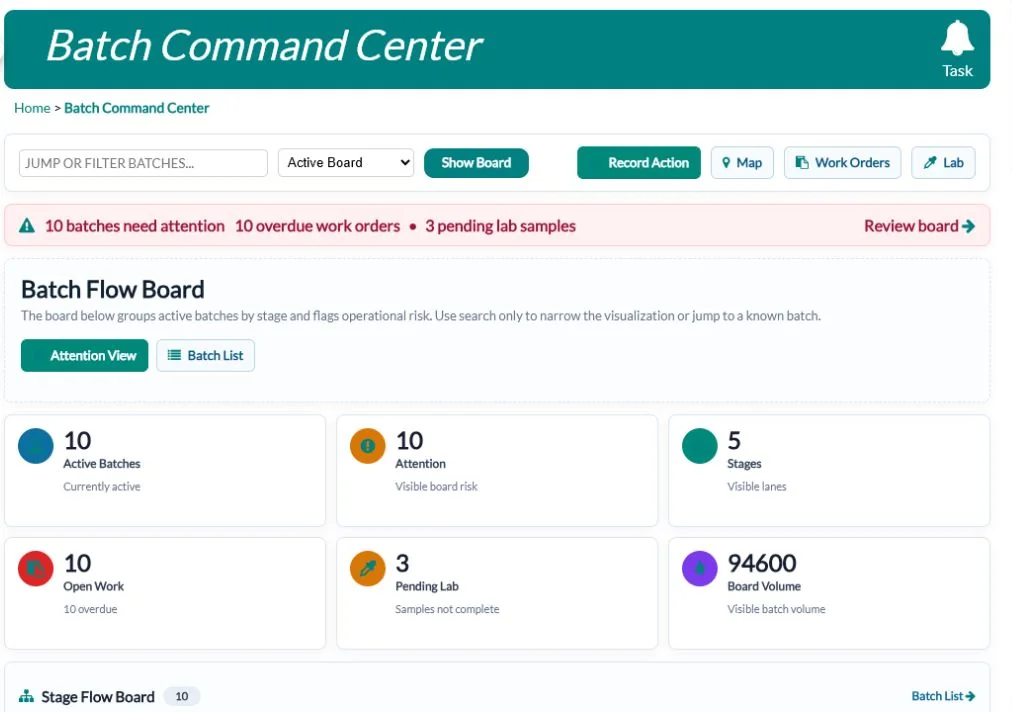
Task: Click the purple Board Volume droplet icon
Action: coord(700,569)
